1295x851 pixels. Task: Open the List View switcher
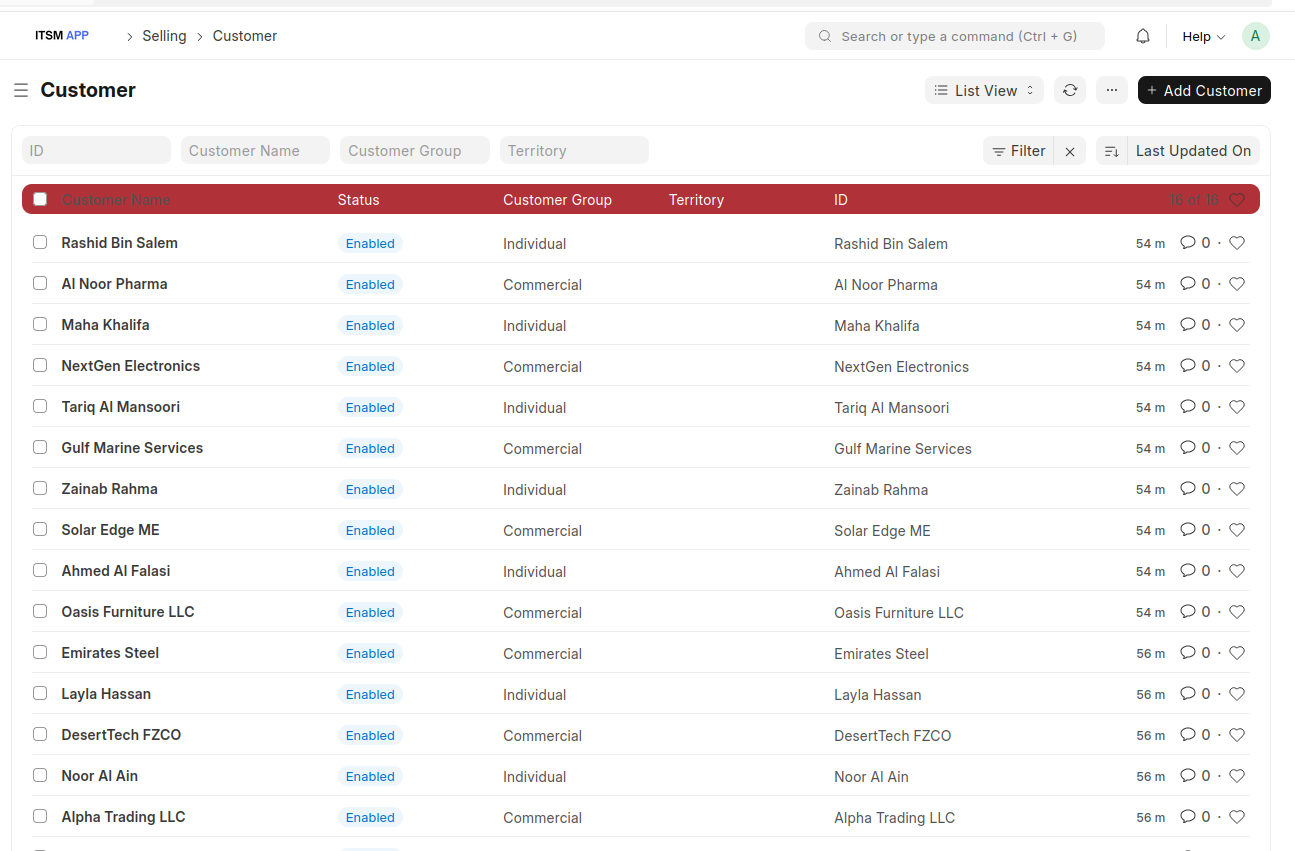pos(983,90)
